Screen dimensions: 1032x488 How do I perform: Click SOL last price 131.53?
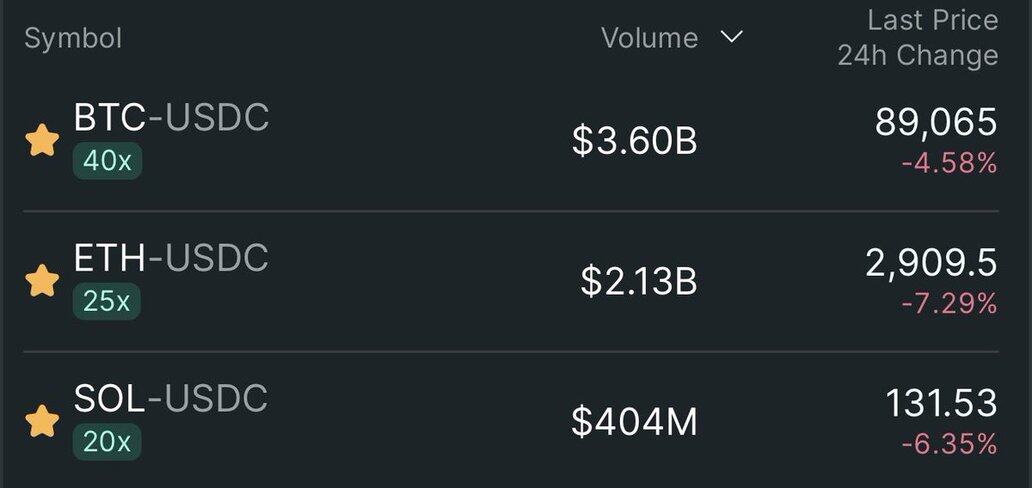[x=941, y=403]
